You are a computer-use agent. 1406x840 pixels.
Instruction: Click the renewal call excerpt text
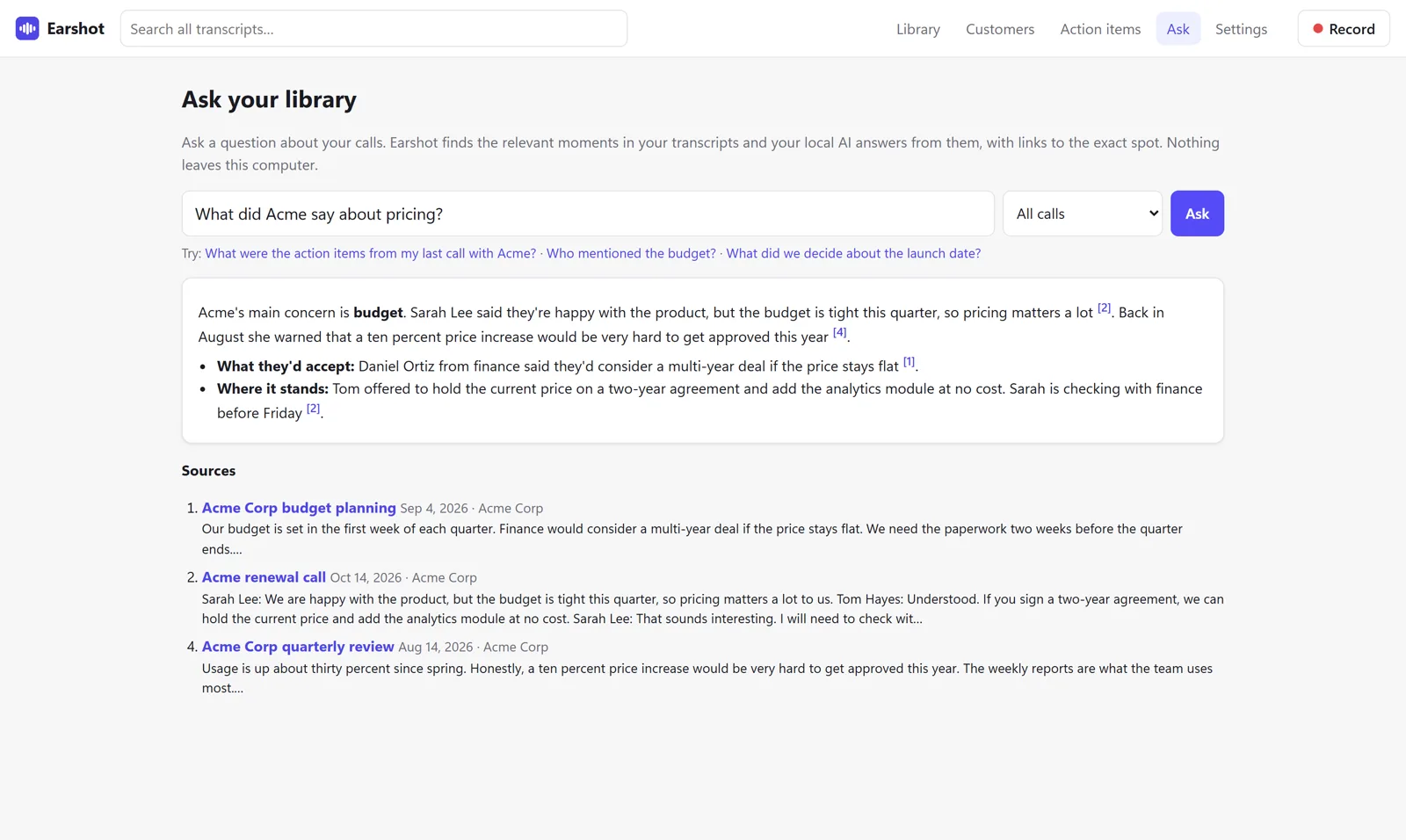tap(713, 609)
